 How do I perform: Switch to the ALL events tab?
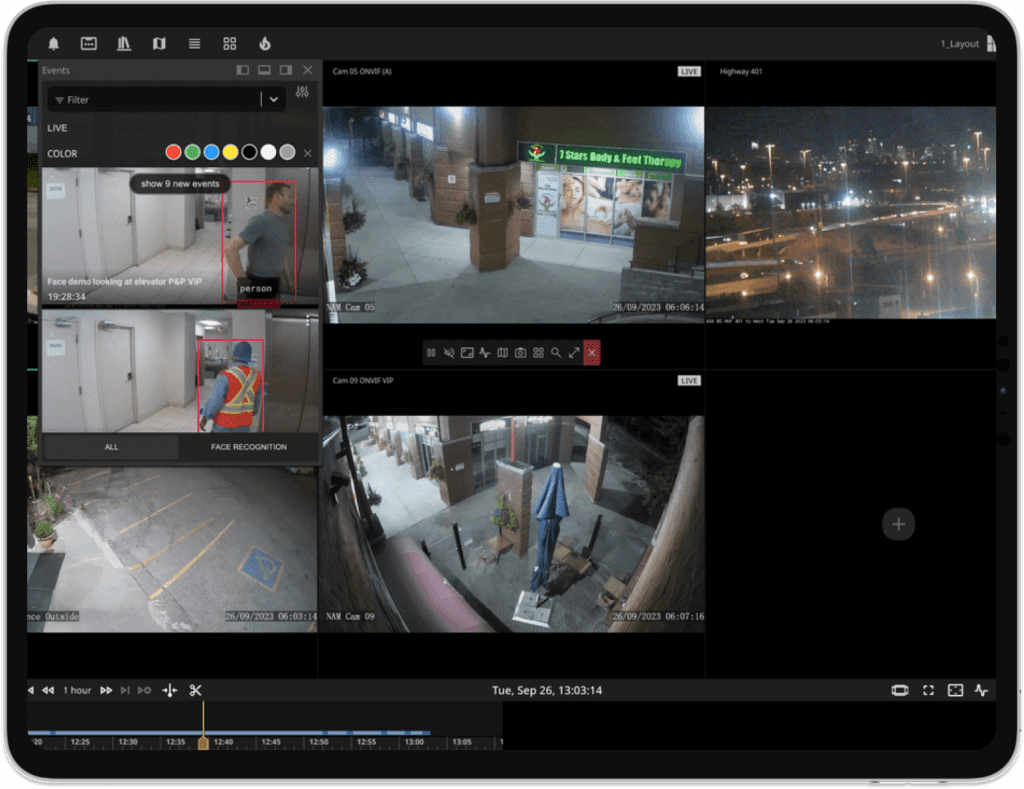pyautogui.click(x=111, y=447)
